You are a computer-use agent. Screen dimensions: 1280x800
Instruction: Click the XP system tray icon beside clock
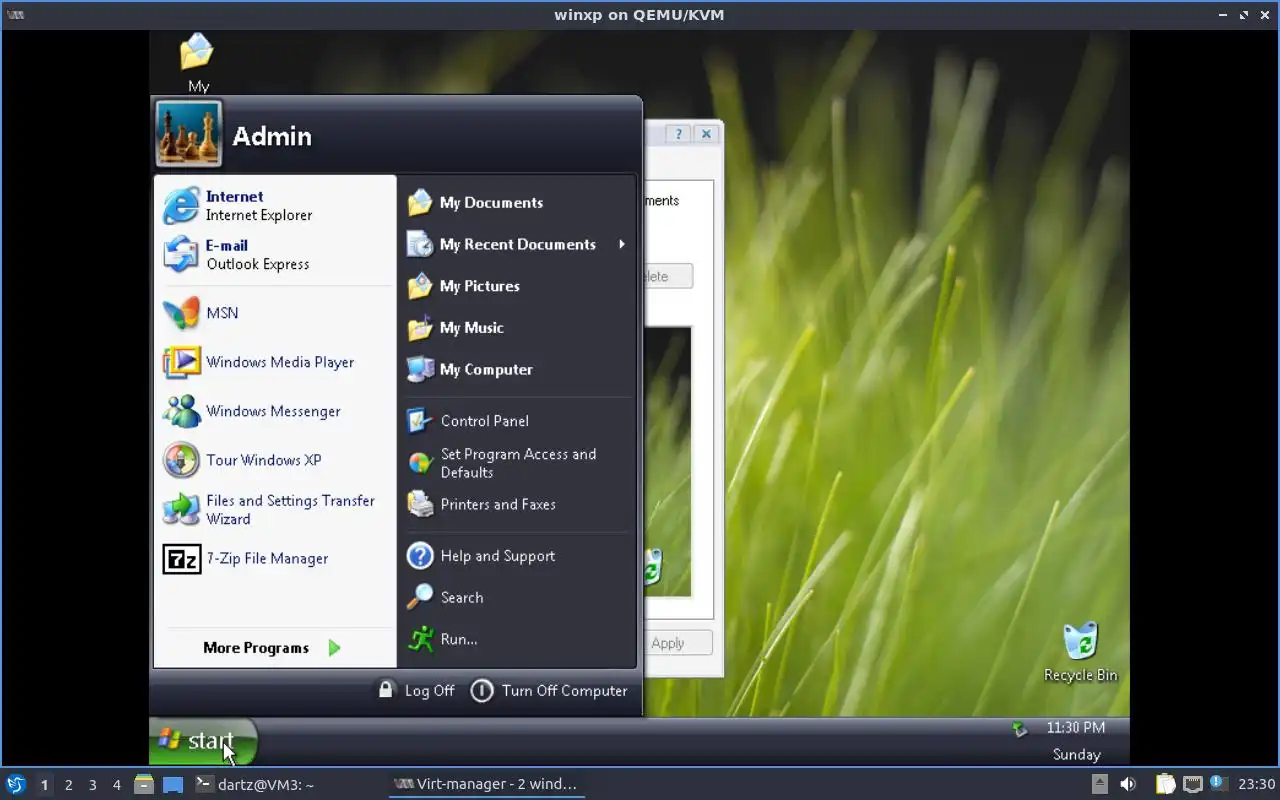(1019, 729)
